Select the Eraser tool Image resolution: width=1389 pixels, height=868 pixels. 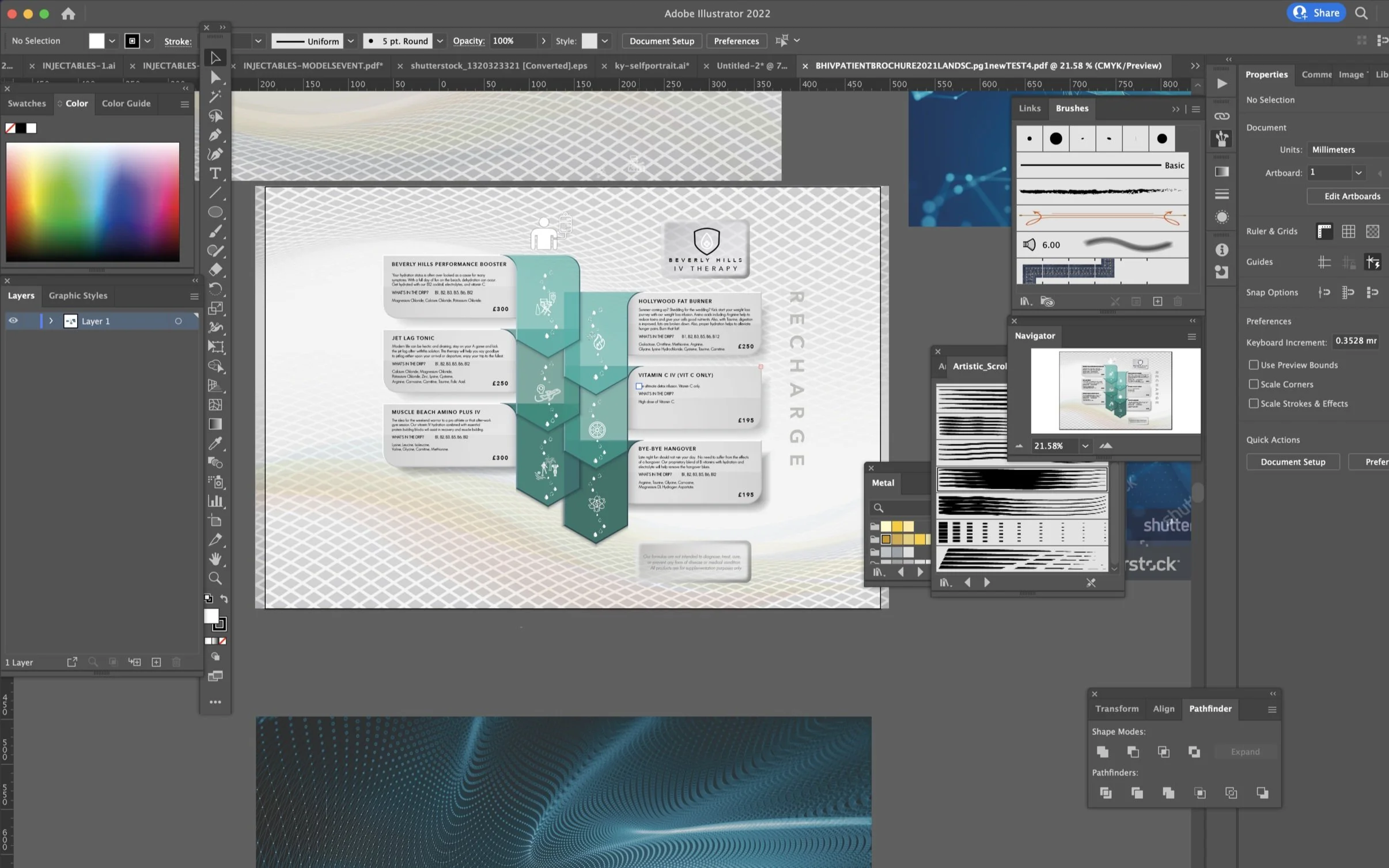[215, 270]
